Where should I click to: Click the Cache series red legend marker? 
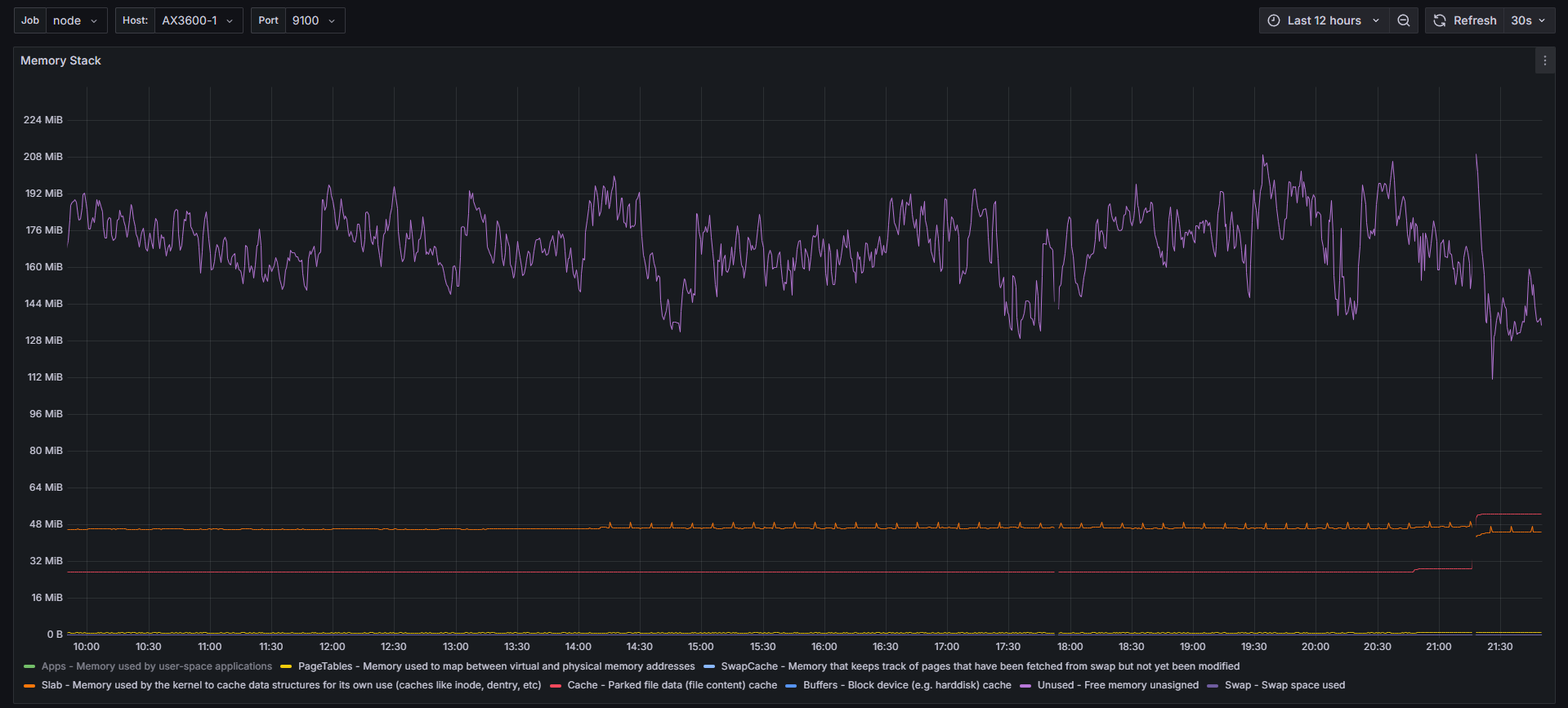556,686
